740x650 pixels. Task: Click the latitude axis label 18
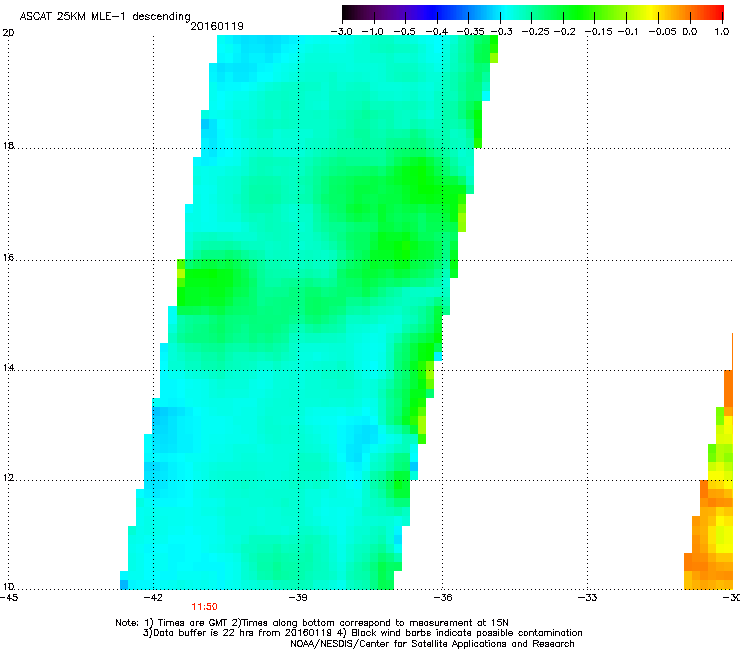tap(8, 145)
